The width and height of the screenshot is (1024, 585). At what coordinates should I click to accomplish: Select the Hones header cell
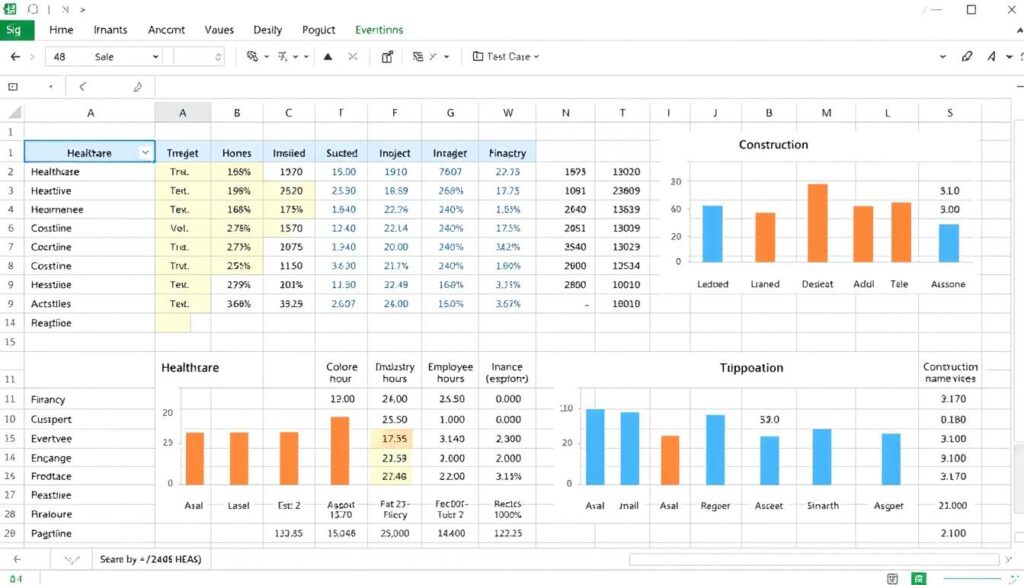coord(237,153)
